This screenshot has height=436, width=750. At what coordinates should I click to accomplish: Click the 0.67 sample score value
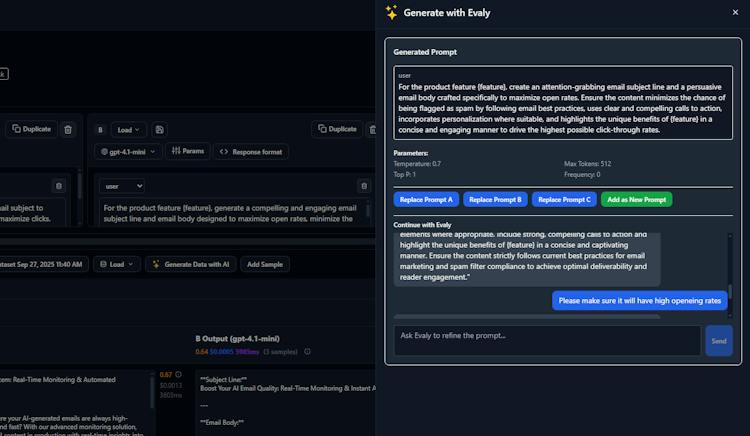165,375
